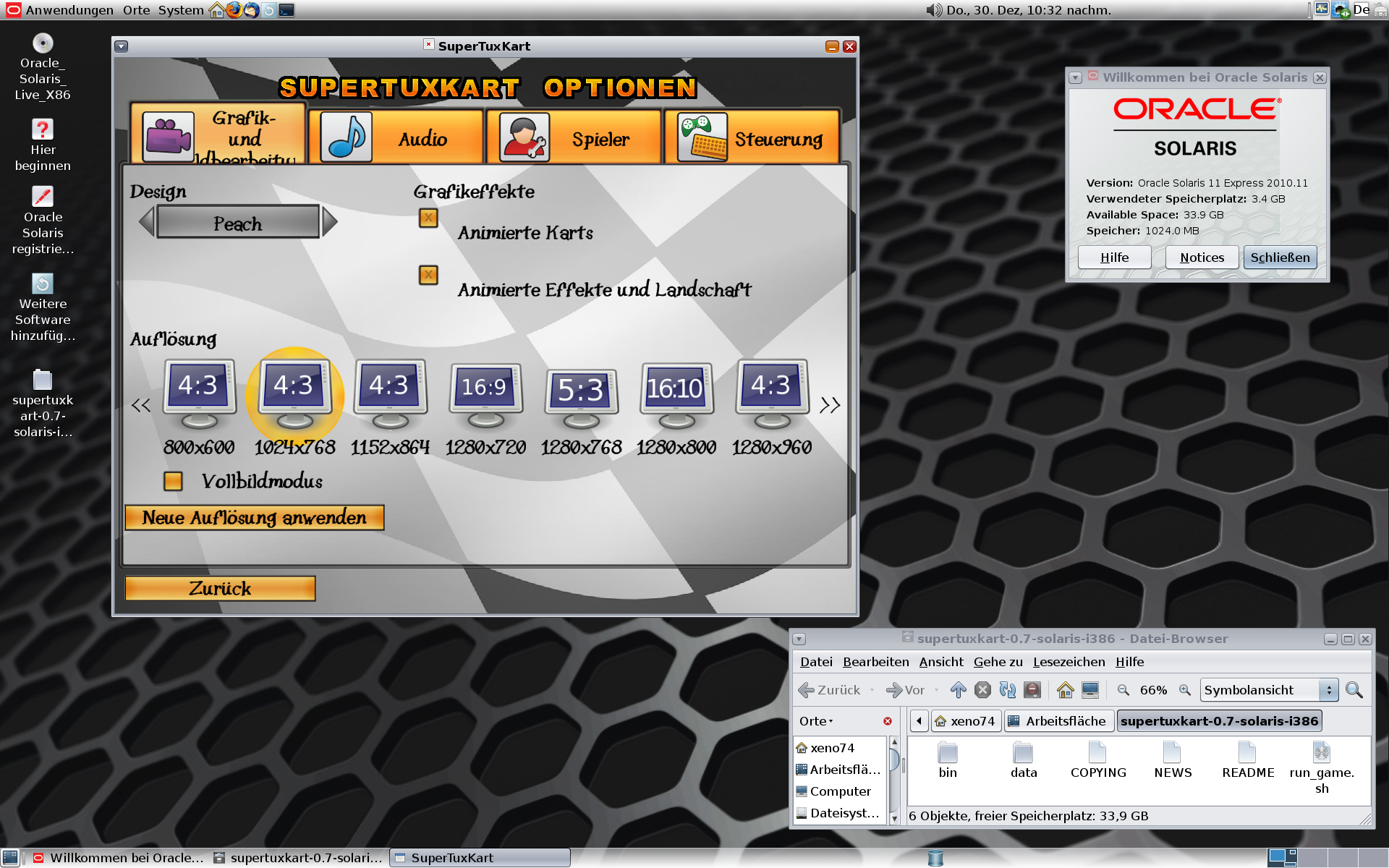Open the Gehe zu menu in file browser
The image size is (1389, 868).
pos(998,662)
